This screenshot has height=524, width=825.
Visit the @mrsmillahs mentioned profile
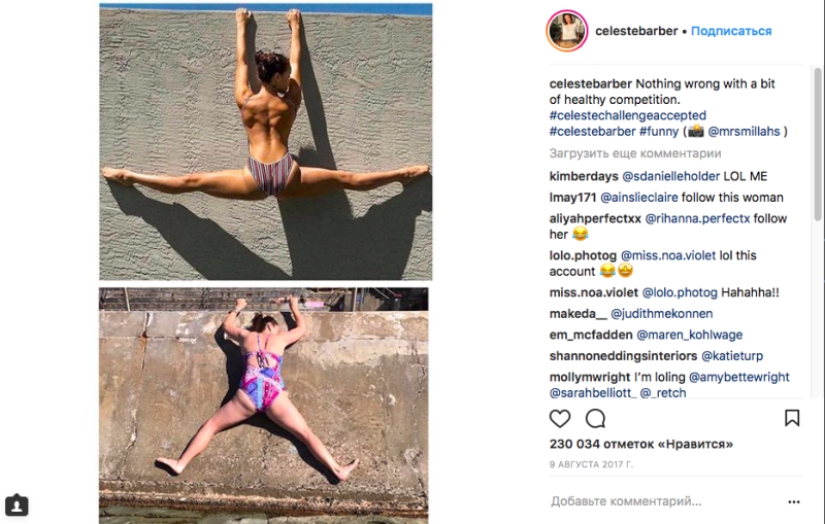745,131
